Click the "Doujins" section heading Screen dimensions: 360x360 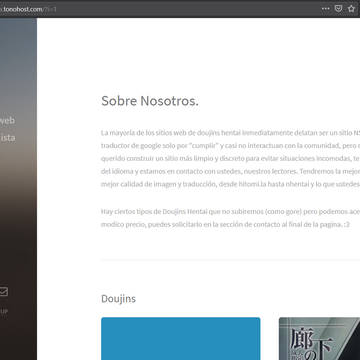(x=118, y=299)
